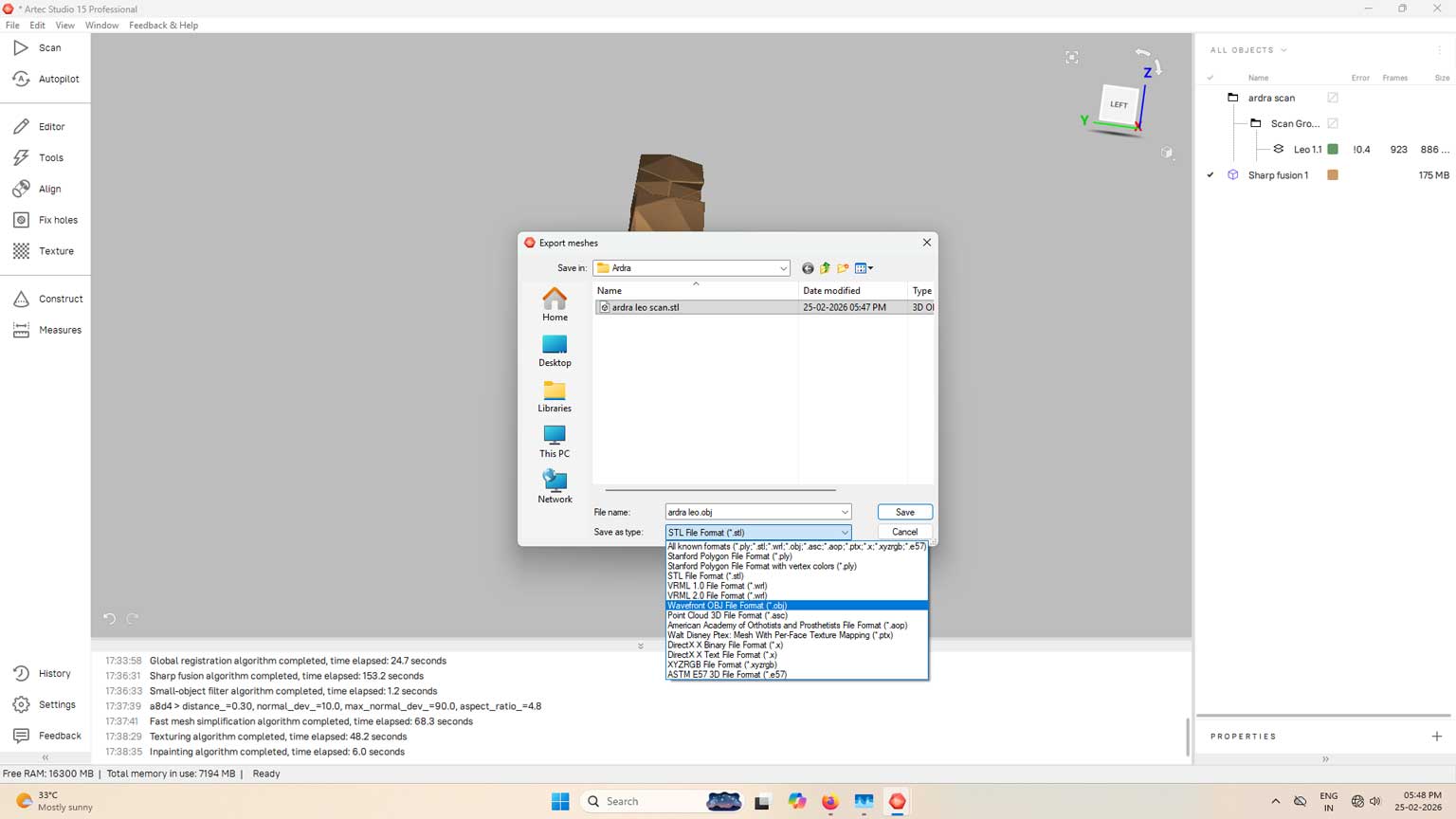
Task: Open the Scan panel
Action: [x=38, y=47]
